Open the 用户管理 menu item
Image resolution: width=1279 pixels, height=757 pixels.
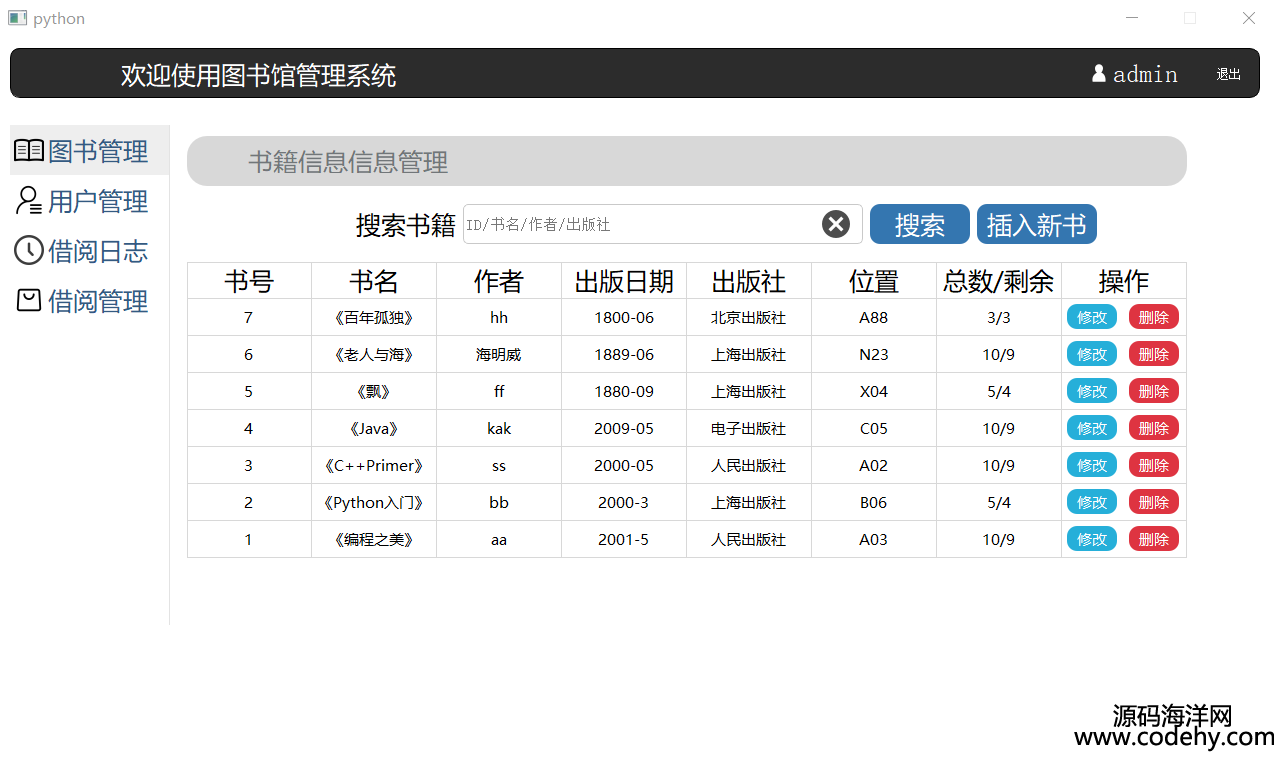[x=97, y=201]
